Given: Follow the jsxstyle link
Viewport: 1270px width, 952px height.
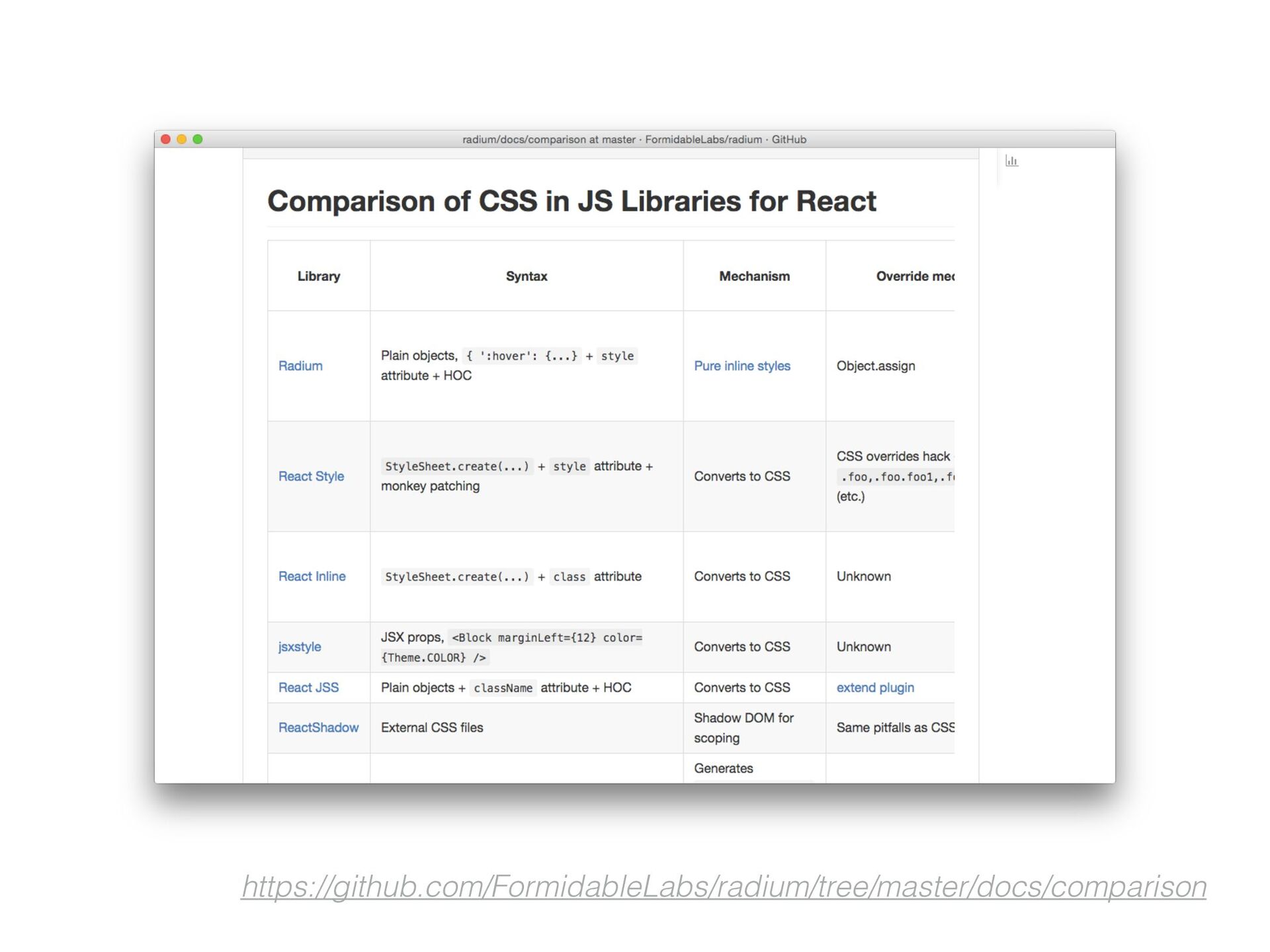Looking at the screenshot, I should pyautogui.click(x=300, y=647).
